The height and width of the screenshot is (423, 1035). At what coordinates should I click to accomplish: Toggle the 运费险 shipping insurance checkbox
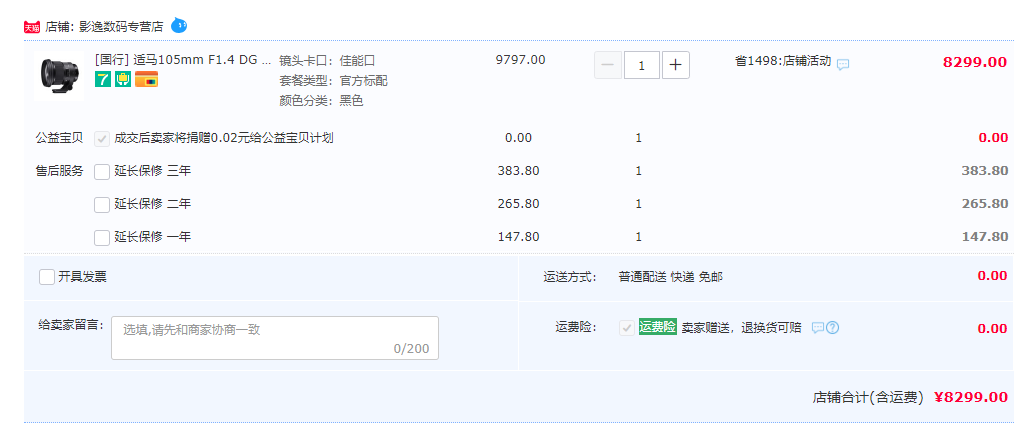coord(626,327)
